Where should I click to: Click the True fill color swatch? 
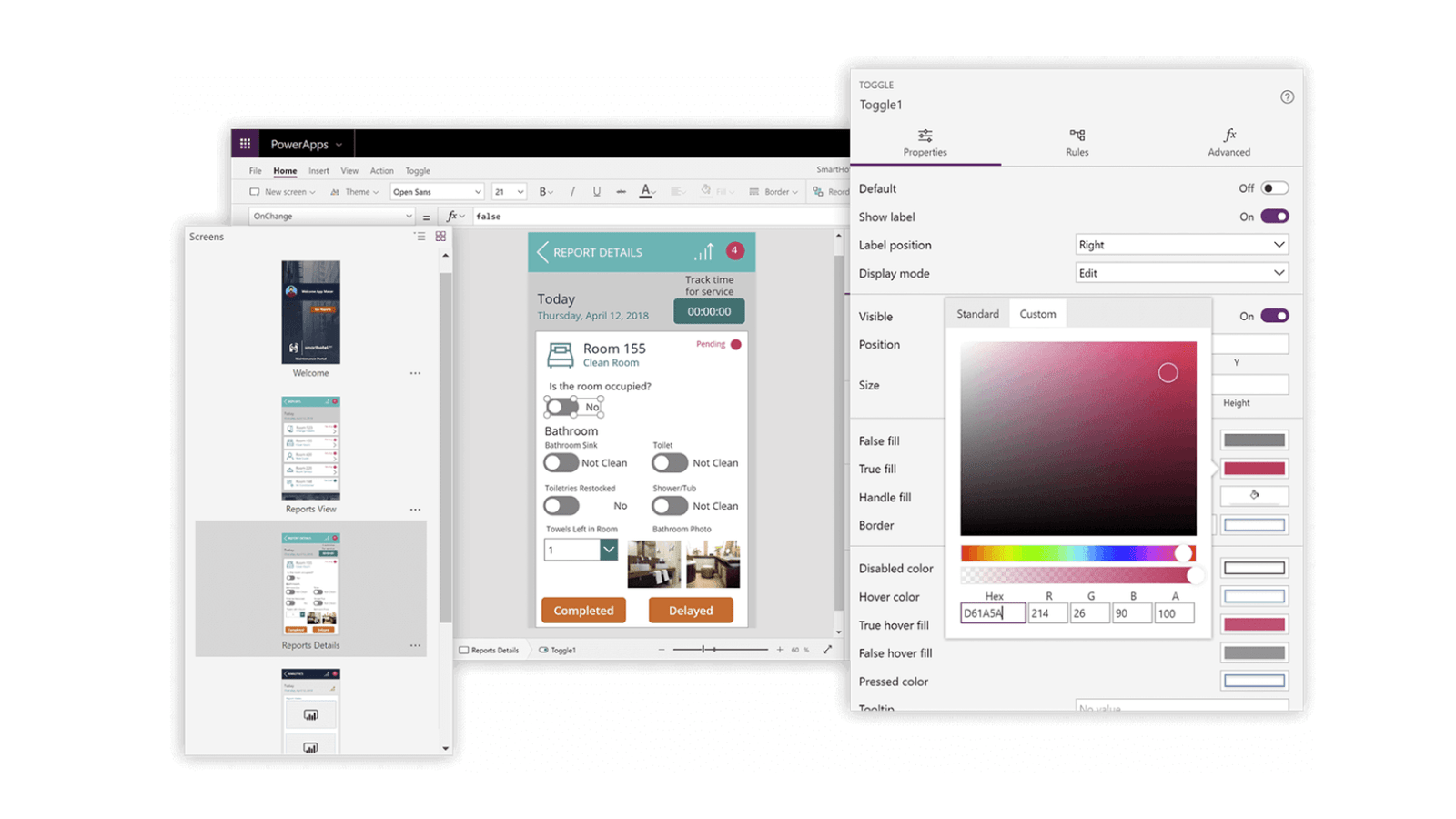(x=1254, y=469)
